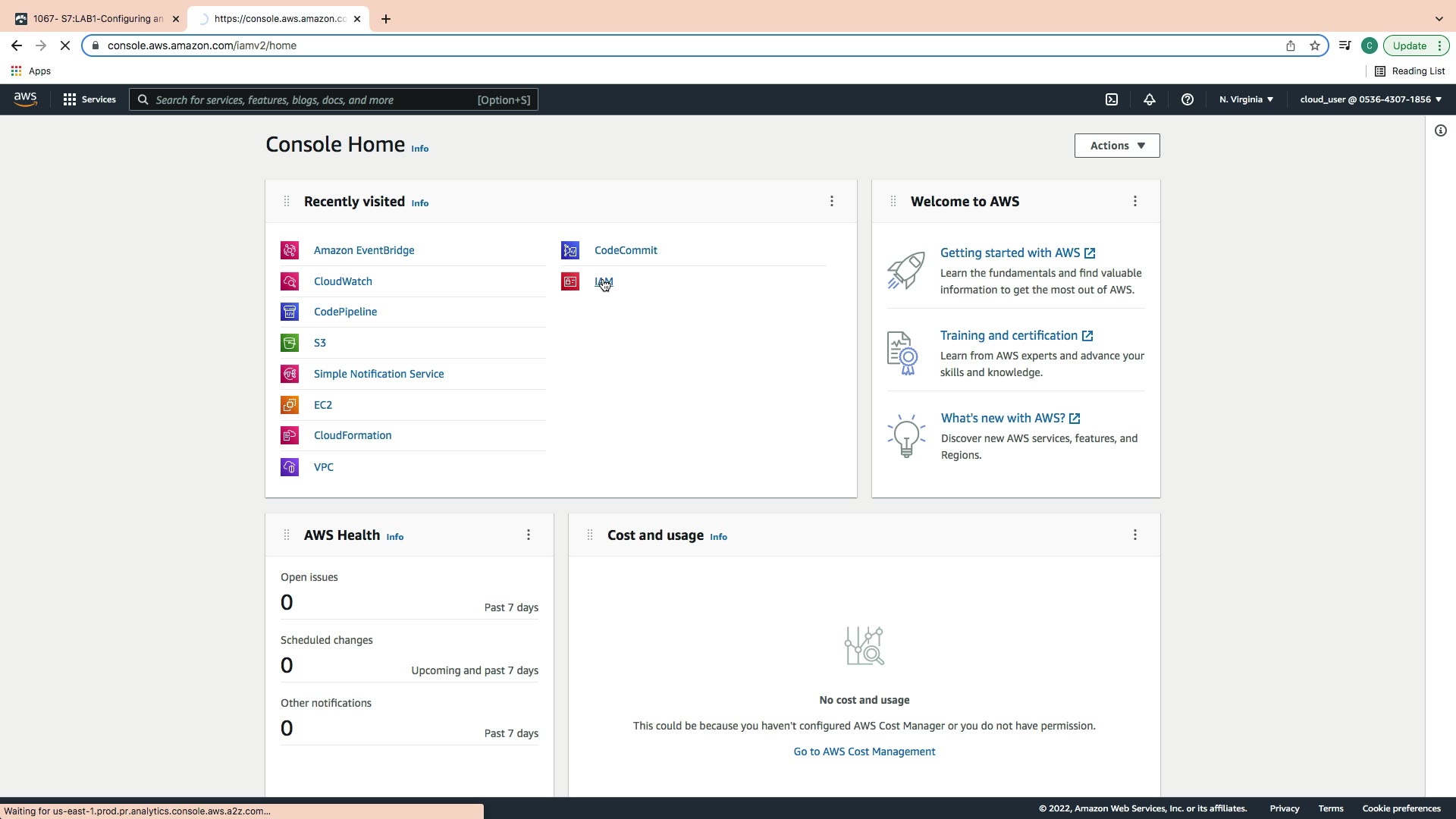Viewport: 1456px width, 819px height.
Task: Open the N. Virginia region selector
Action: pyautogui.click(x=1246, y=99)
